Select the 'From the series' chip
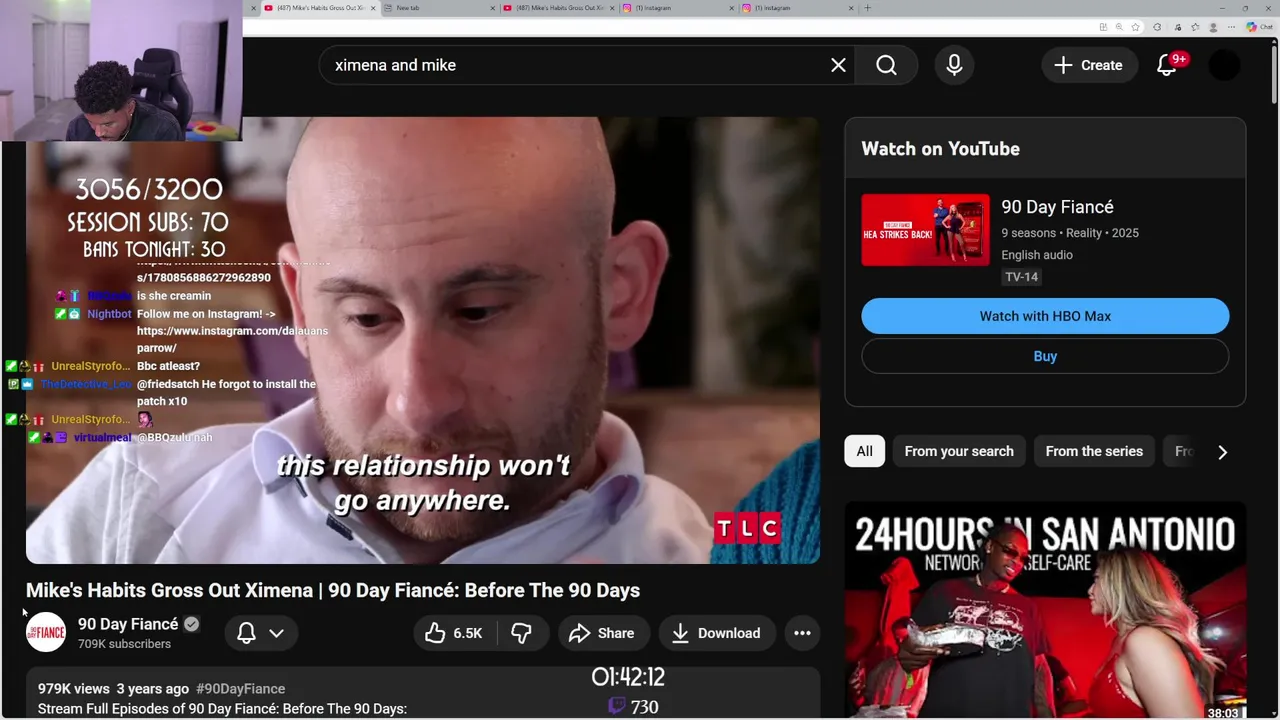This screenshot has width=1280, height=720. (x=1094, y=451)
